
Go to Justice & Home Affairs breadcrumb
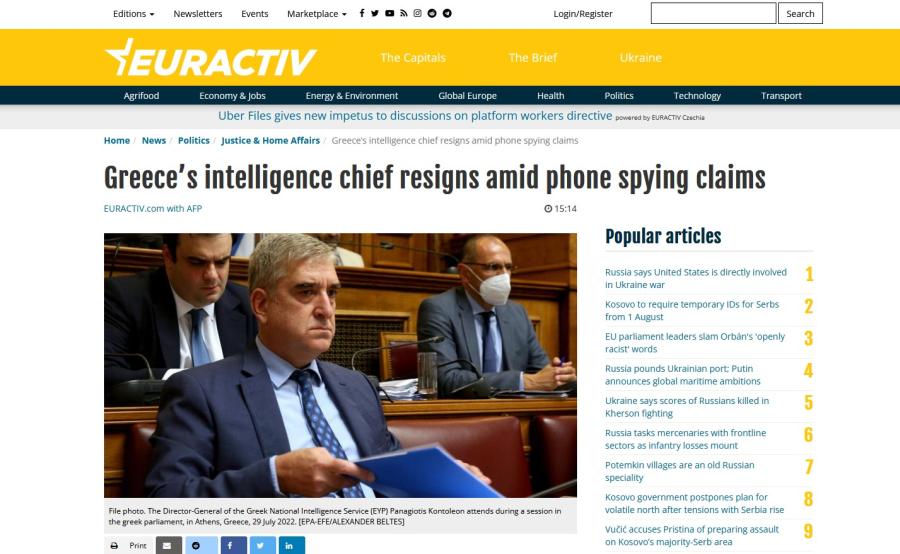[270, 141]
